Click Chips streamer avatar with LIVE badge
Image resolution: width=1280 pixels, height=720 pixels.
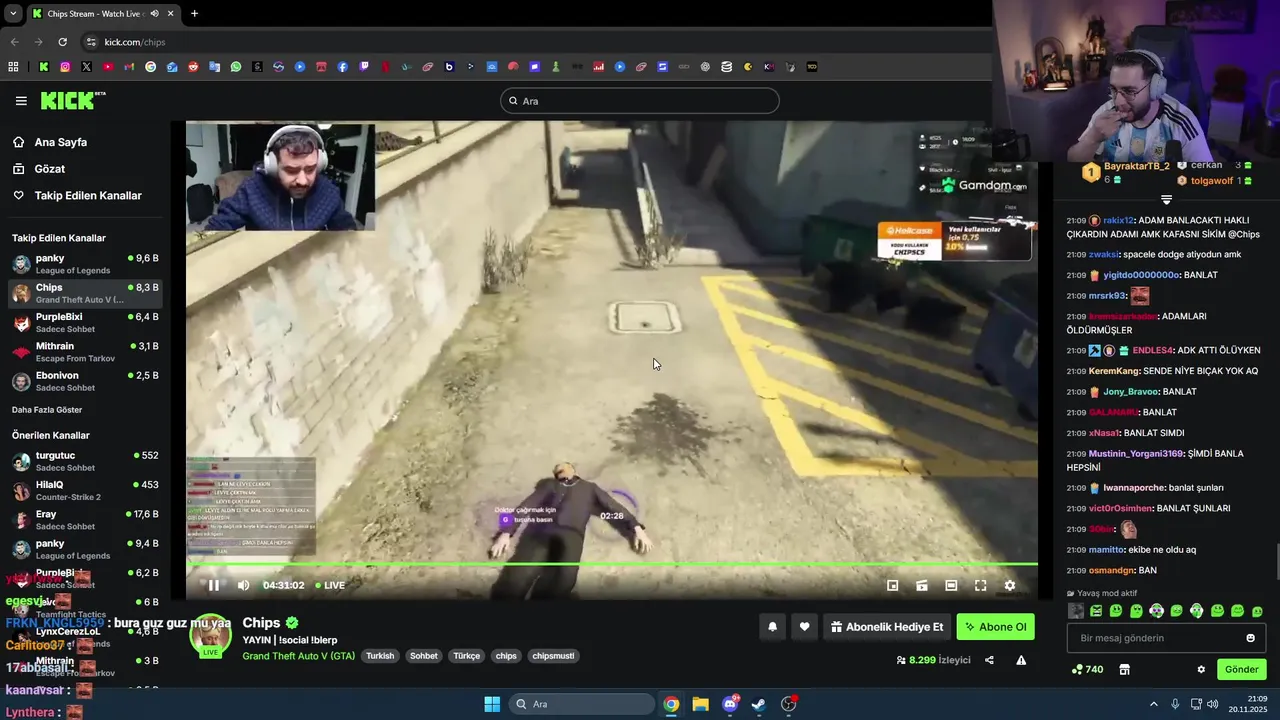211,636
